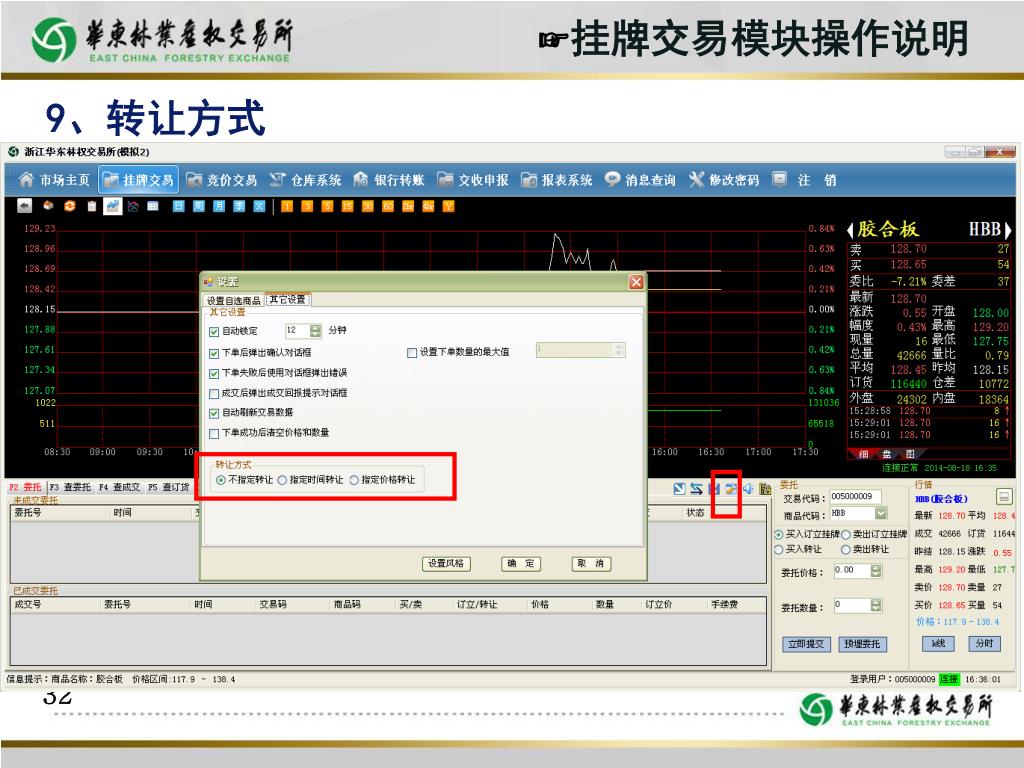Screen dimensions: 1024x768
Task: Open the 市场主页 menu
Action: tap(54, 180)
